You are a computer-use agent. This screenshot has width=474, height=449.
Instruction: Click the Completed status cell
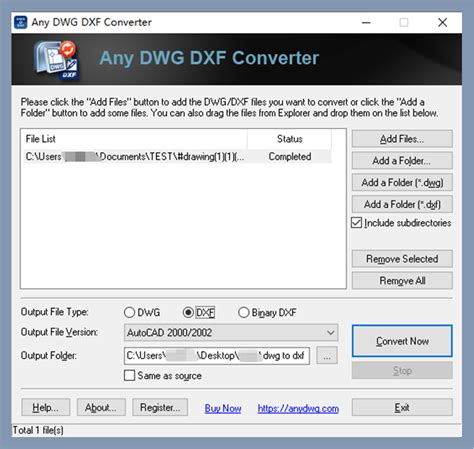coord(290,156)
